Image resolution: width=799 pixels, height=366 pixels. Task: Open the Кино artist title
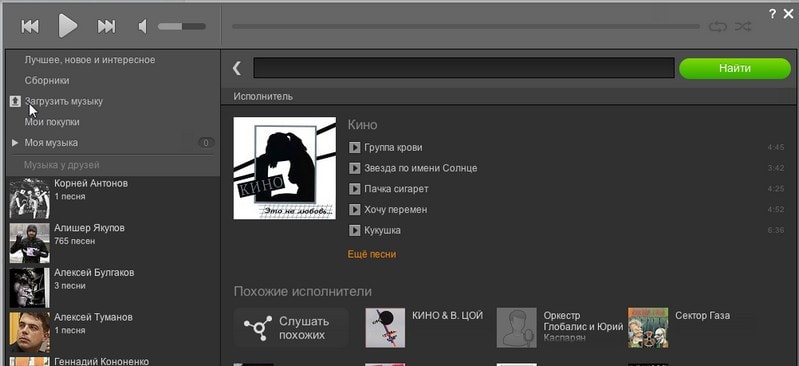tap(362, 124)
